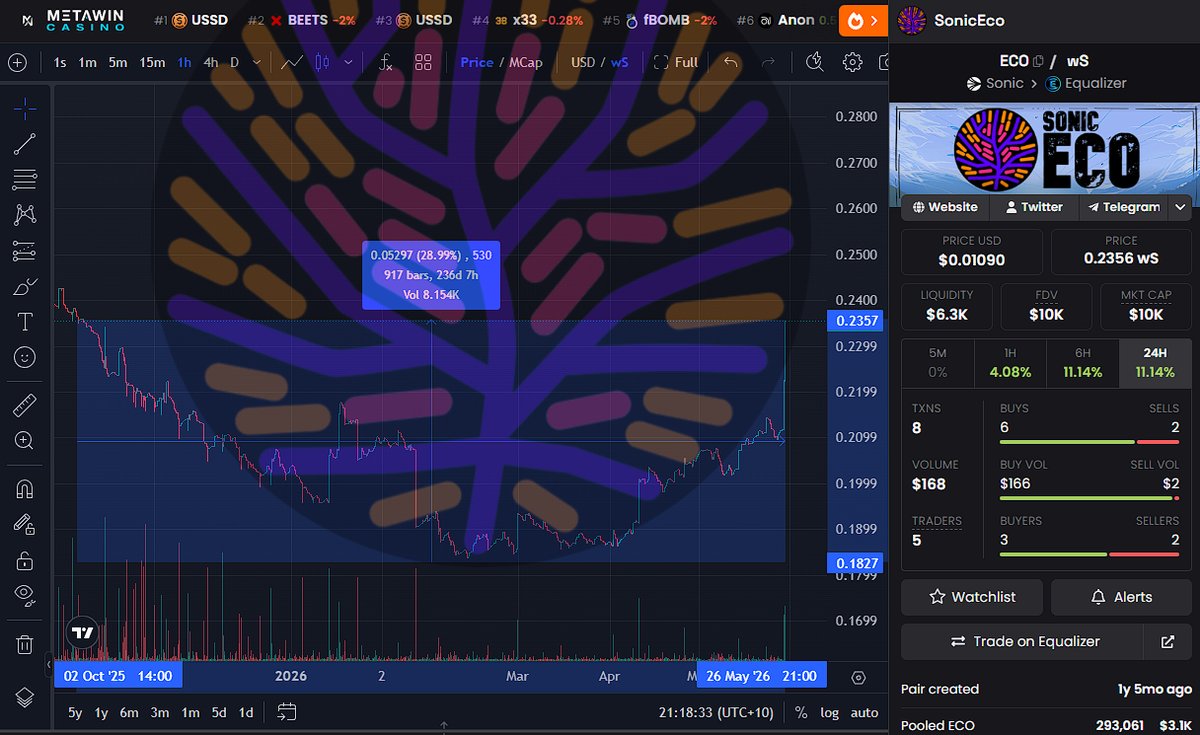Select the 1H price change tab

[x=1010, y=363]
